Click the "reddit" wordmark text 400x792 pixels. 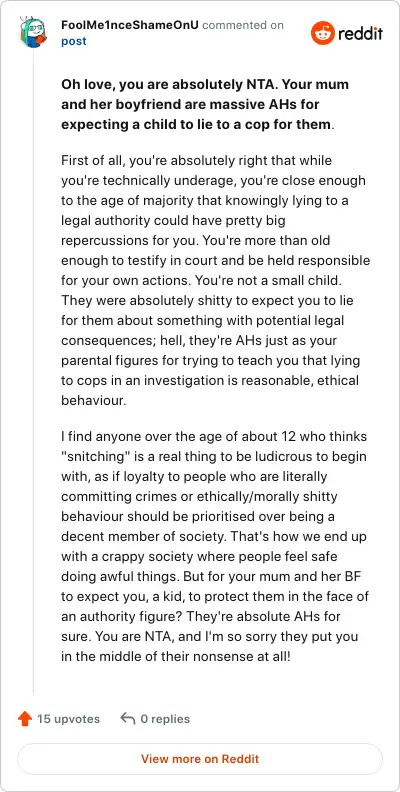click(360, 34)
